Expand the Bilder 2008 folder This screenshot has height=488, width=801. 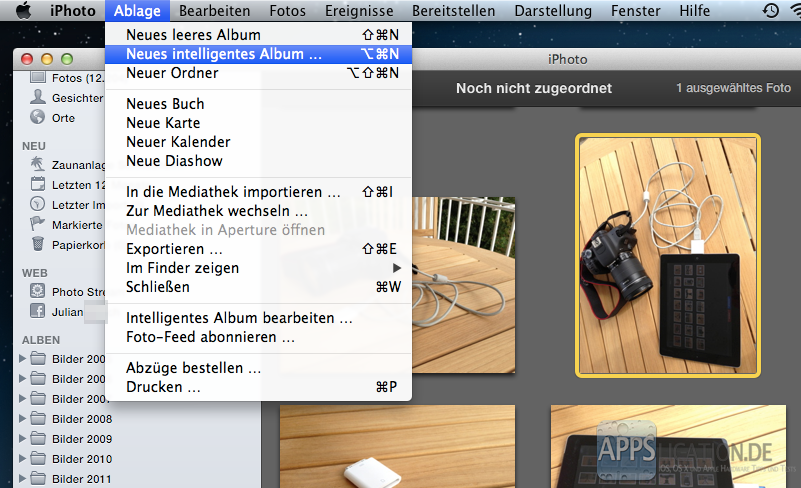point(22,419)
